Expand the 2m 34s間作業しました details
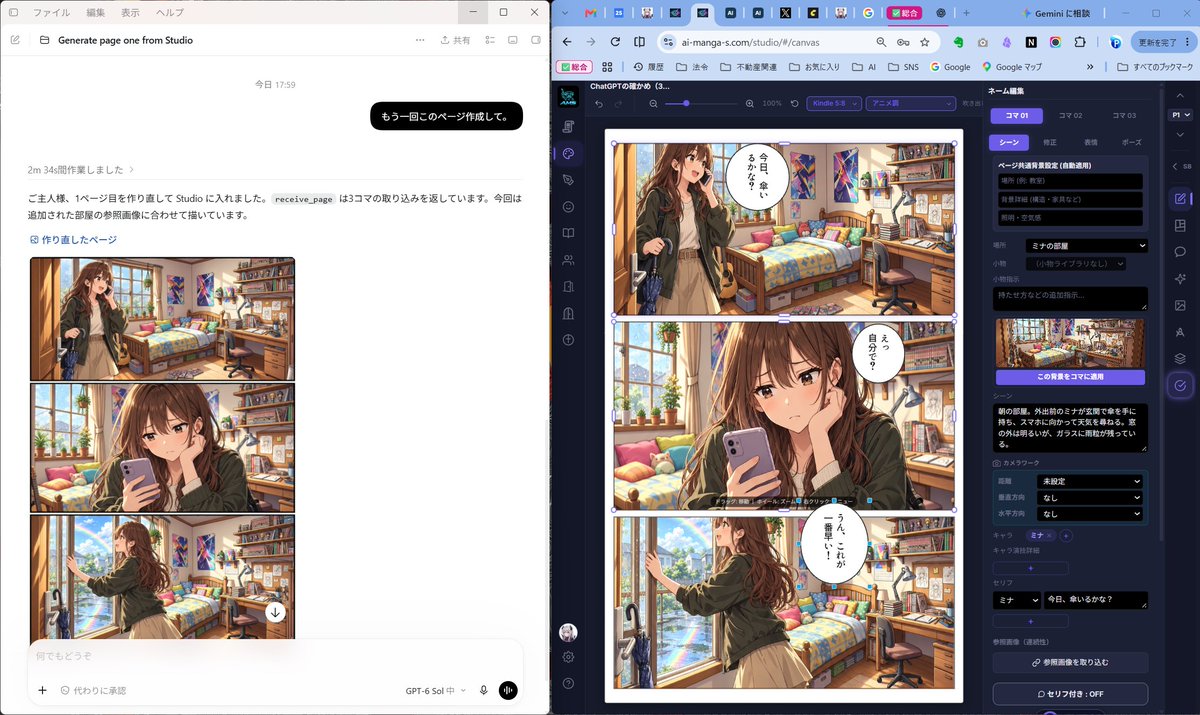The height and width of the screenshot is (715, 1200). pos(81,170)
